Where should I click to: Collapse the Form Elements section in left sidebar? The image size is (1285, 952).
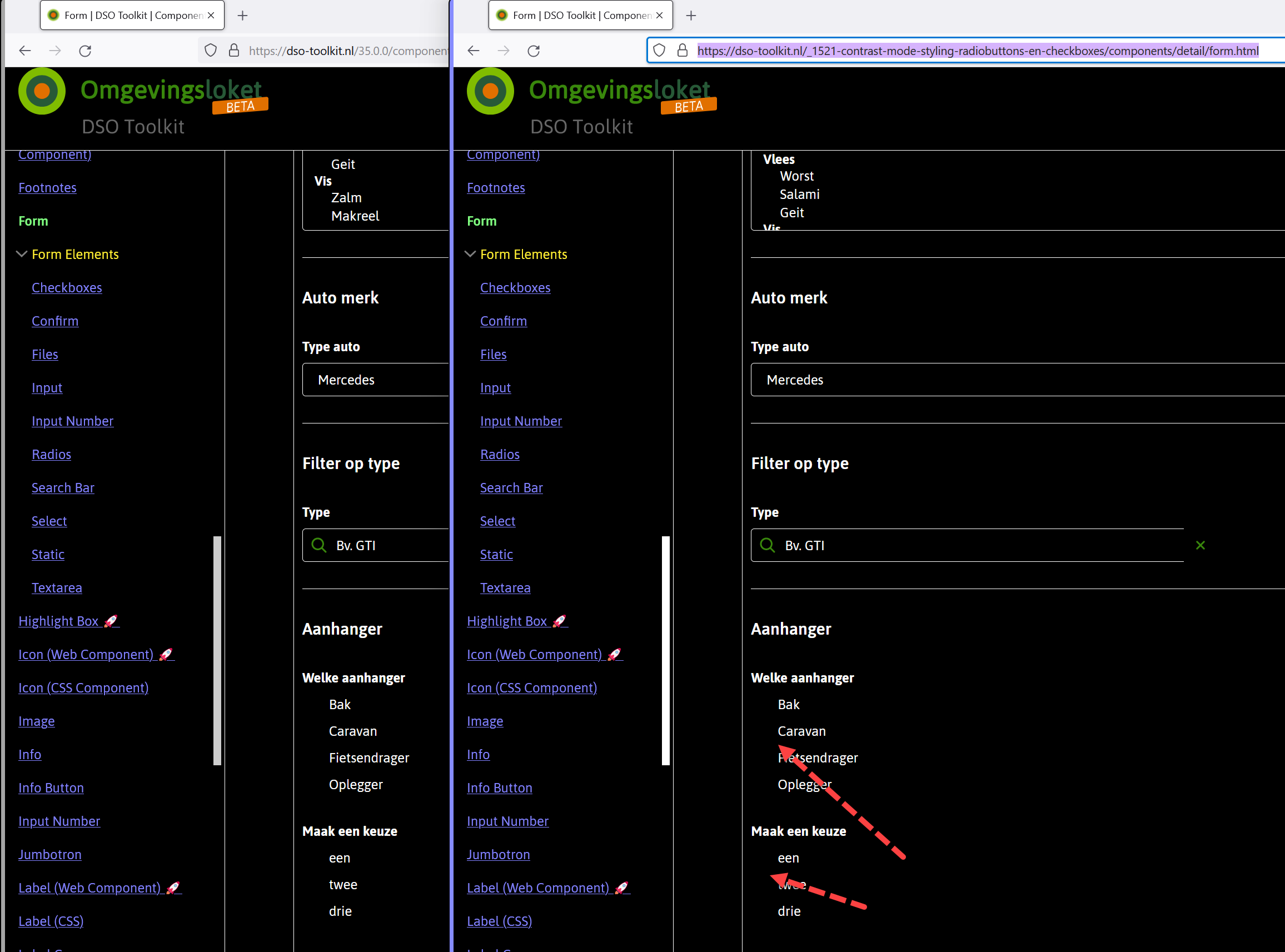pyautogui.click(x=22, y=254)
